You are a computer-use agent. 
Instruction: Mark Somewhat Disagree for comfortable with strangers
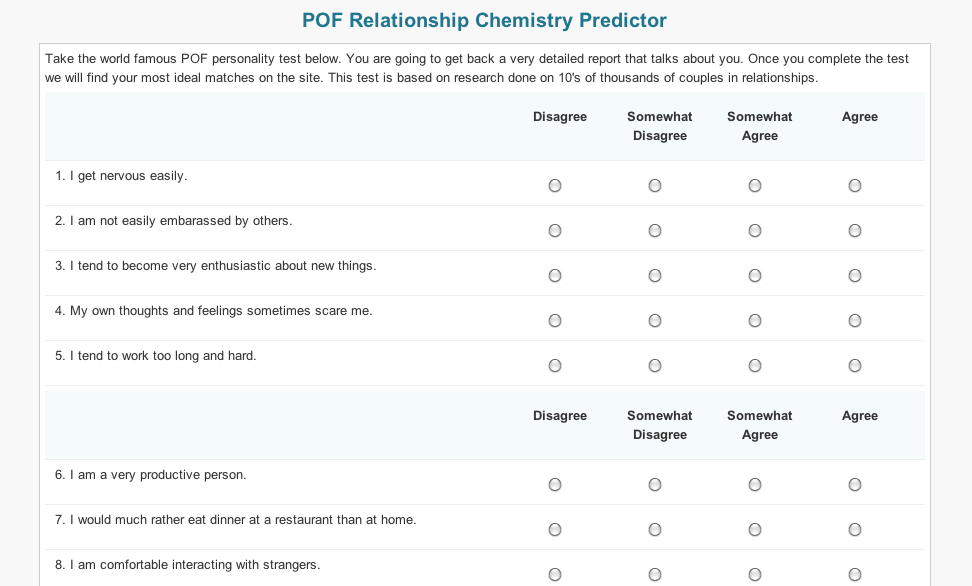[655, 575]
